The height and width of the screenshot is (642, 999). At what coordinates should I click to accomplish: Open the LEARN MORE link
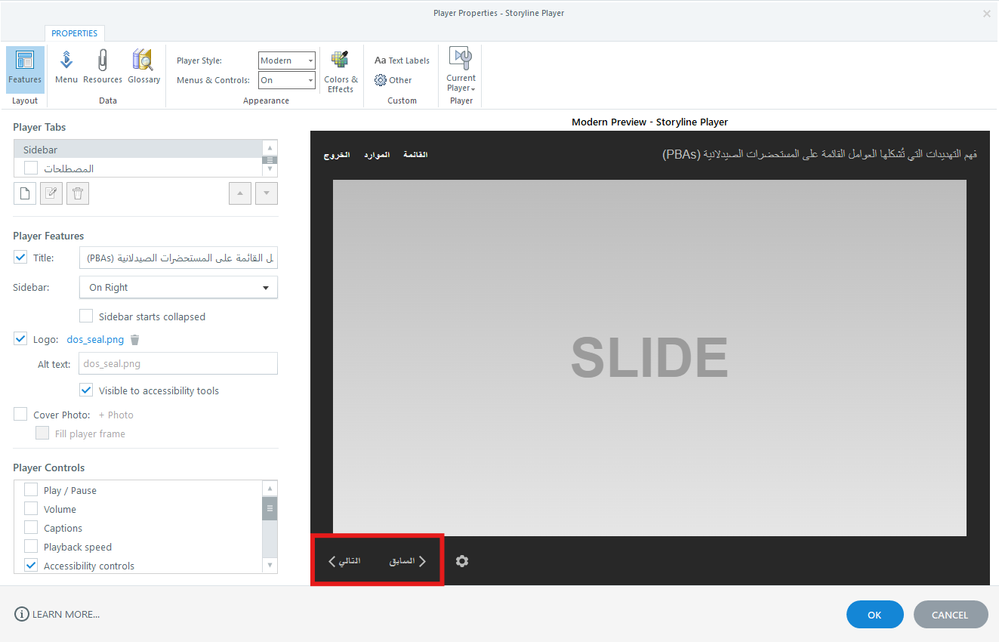pos(58,614)
